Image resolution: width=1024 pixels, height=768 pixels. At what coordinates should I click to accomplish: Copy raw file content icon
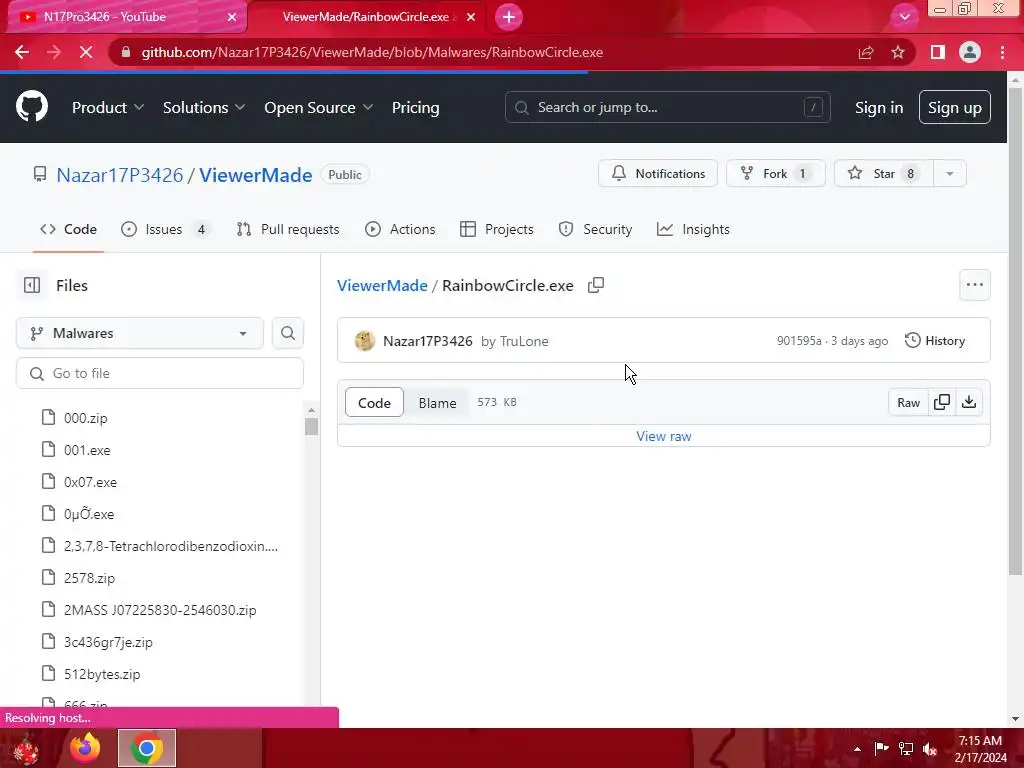tap(942, 402)
